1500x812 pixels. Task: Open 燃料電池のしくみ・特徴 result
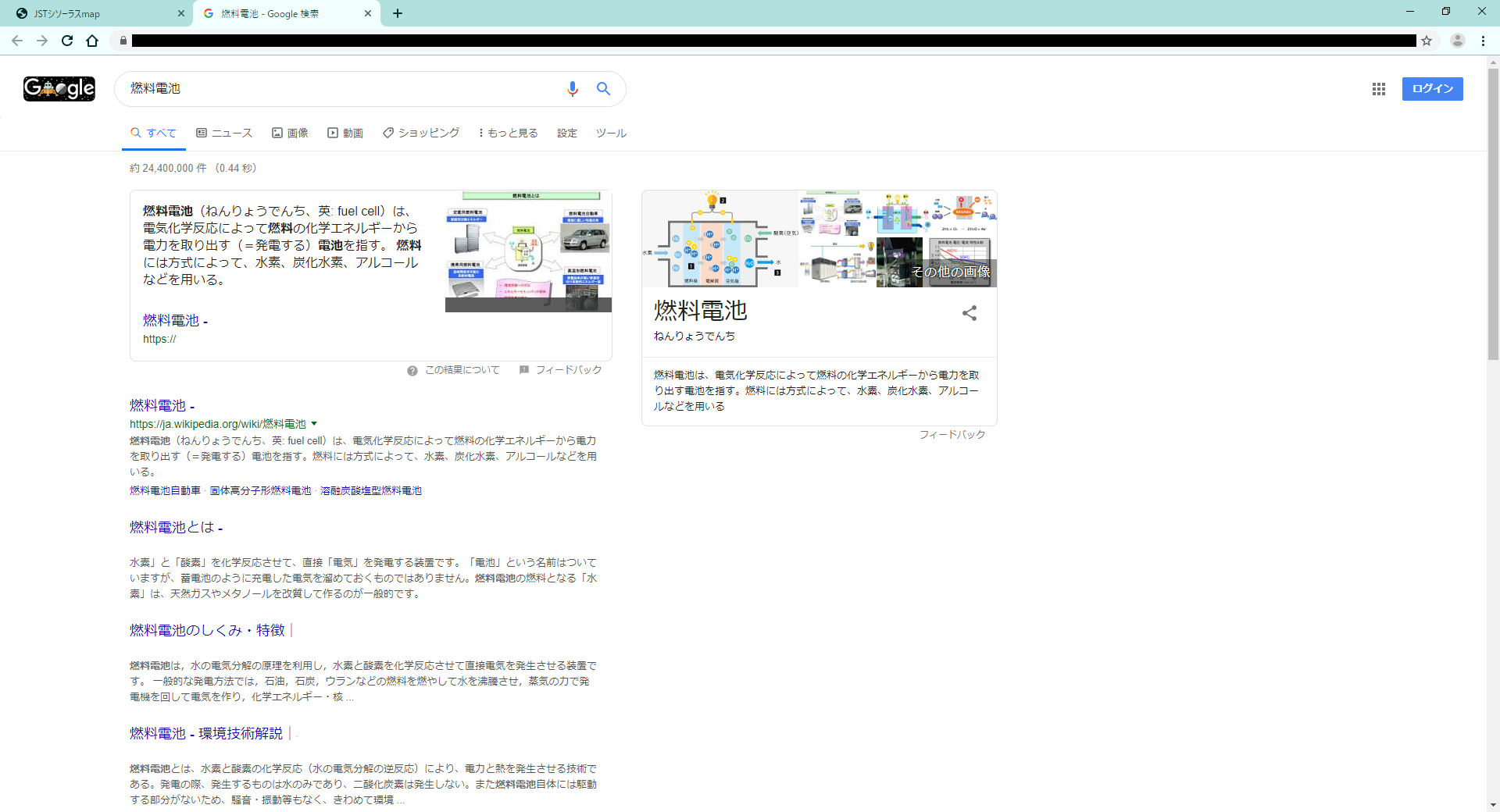point(207,631)
